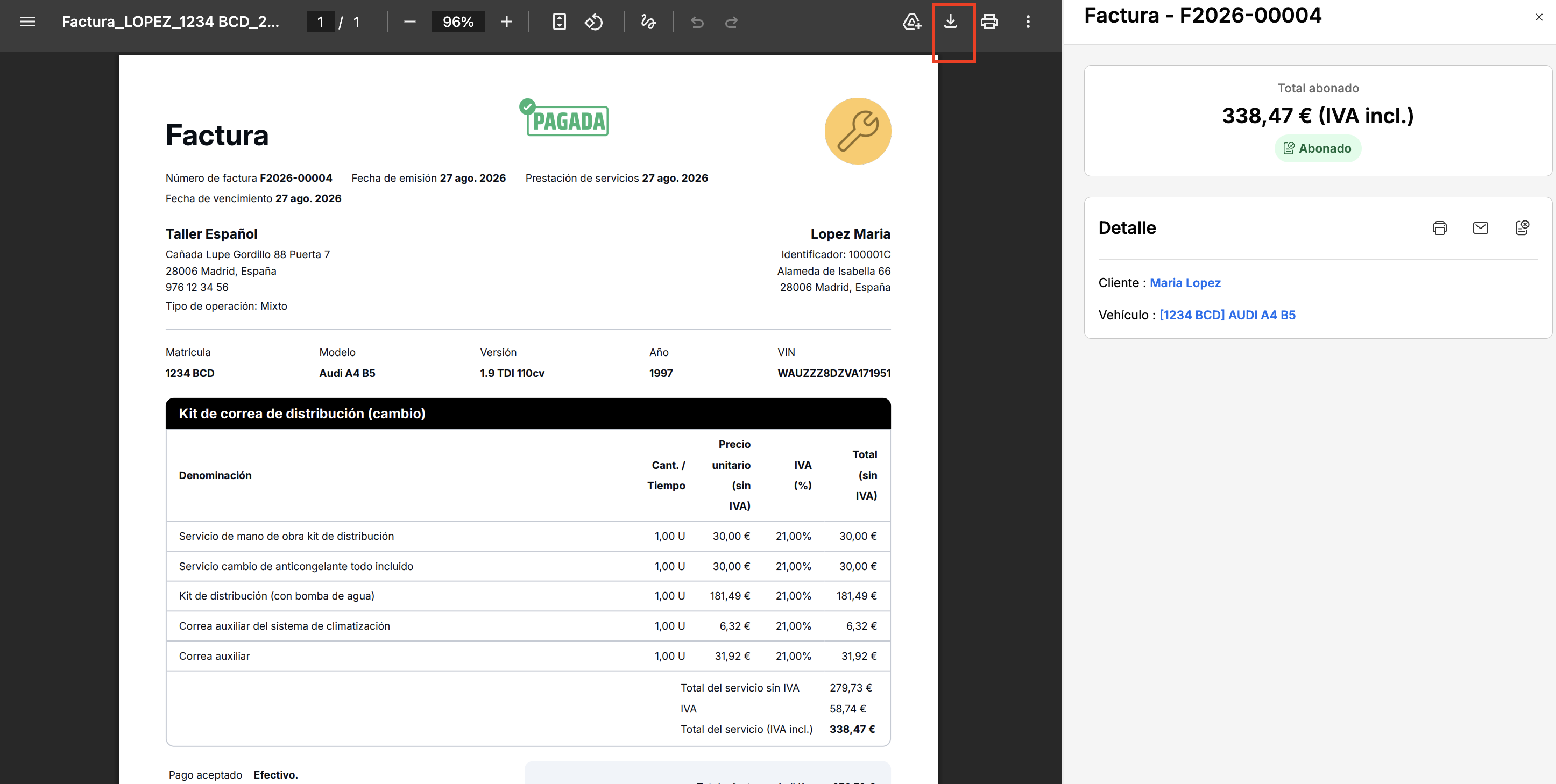Click unit price "6,32 €" of climatización belt
Viewport: 1556px width, 784px height.
[x=734, y=626]
